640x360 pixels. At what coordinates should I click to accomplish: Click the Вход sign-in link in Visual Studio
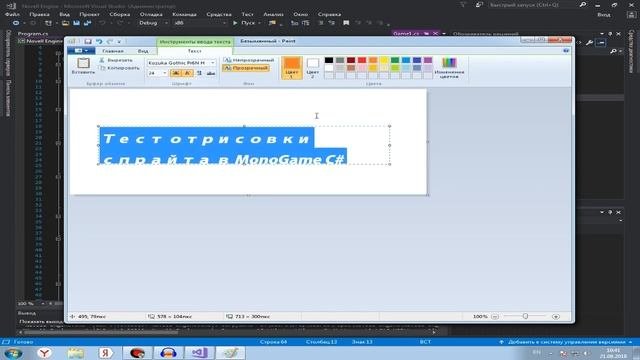pyautogui.click(x=604, y=14)
